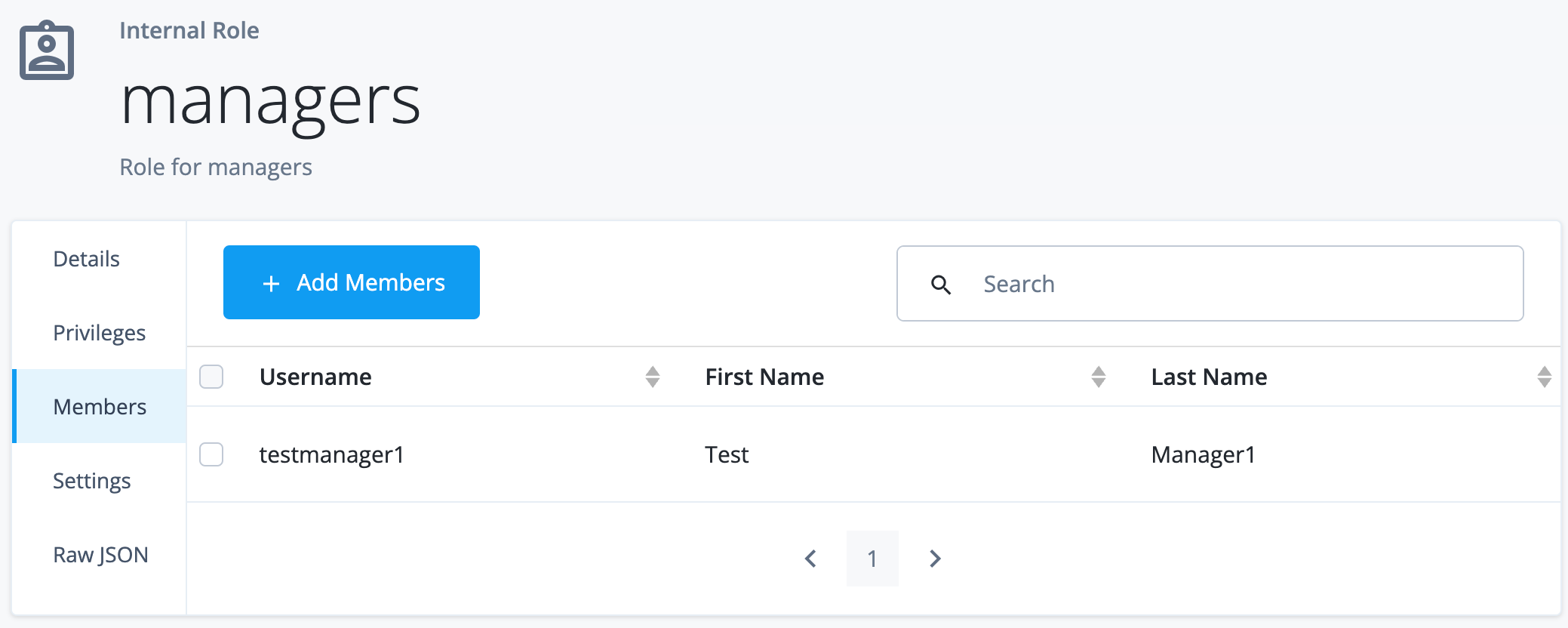Open the Internal Role breadcrumb
This screenshot has width=1568, height=628.
point(189,31)
